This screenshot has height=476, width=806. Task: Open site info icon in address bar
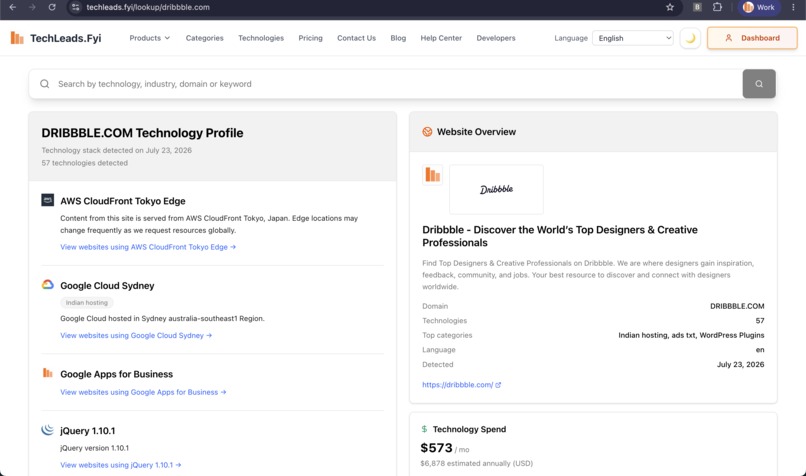(76, 7)
